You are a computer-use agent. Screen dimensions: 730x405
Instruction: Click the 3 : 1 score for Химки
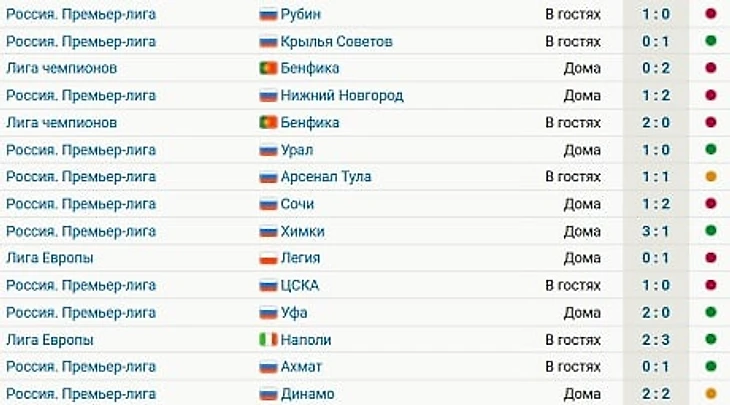(656, 231)
